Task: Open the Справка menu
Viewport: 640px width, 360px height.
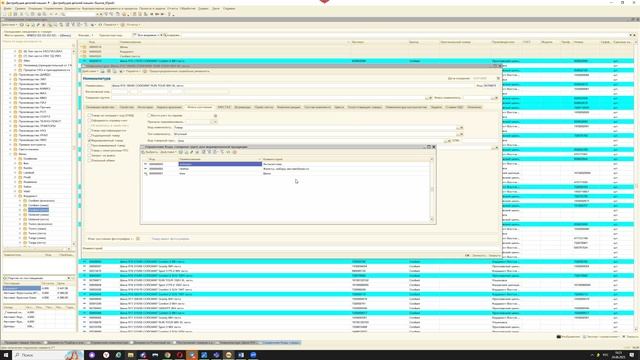Action: point(229,8)
